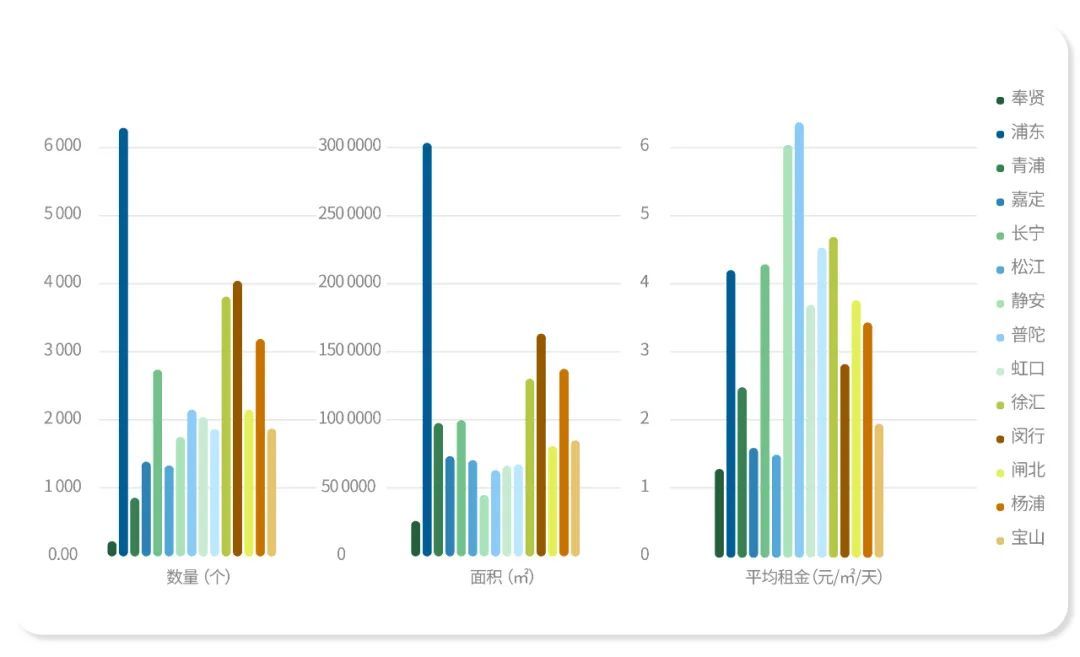Select the 浦东 legend entry

point(1020,132)
